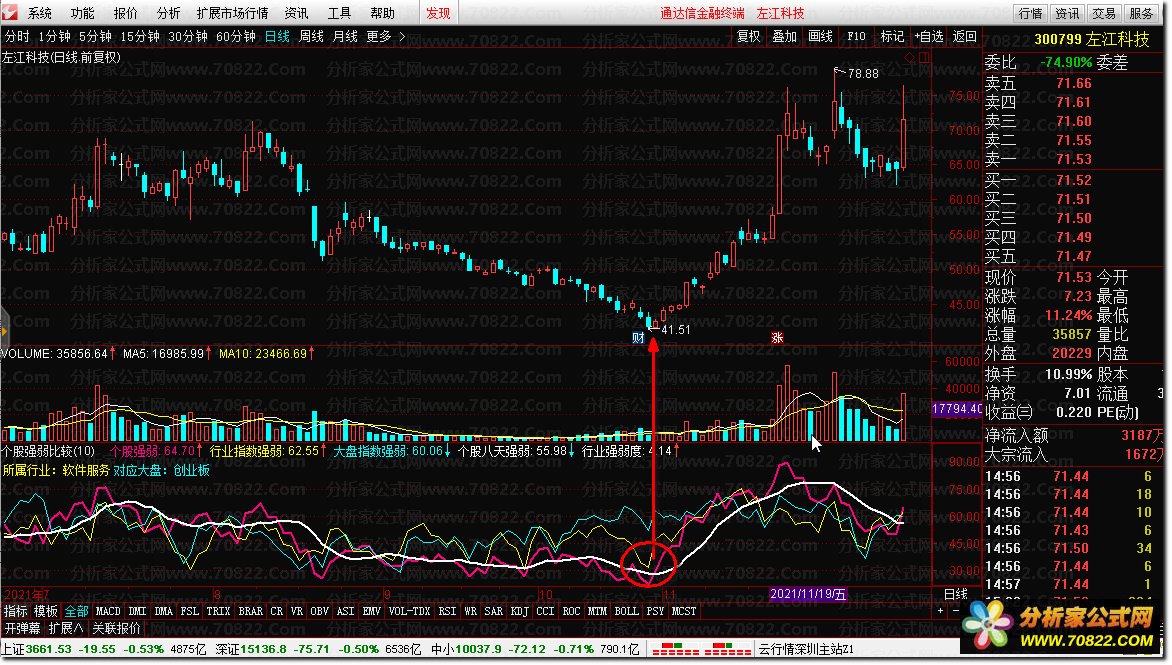Switch to 服务 top-right tab

tap(1140, 13)
